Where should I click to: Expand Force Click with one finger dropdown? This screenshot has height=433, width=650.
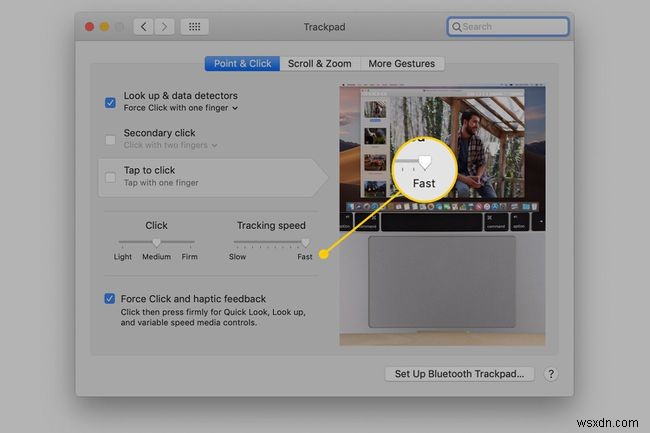tap(235, 108)
